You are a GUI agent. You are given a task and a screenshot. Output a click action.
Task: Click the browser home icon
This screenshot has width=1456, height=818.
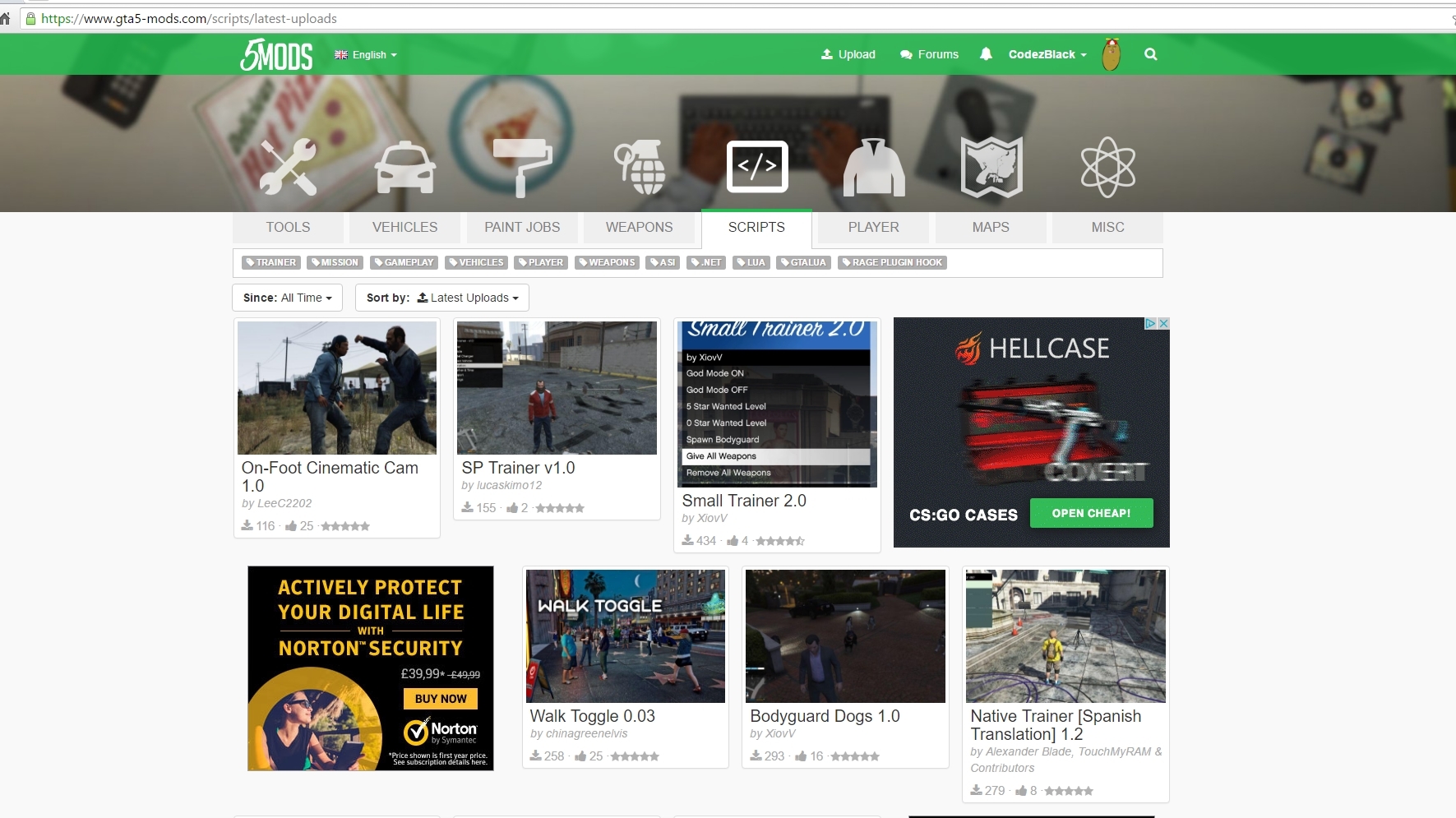tap(5, 18)
